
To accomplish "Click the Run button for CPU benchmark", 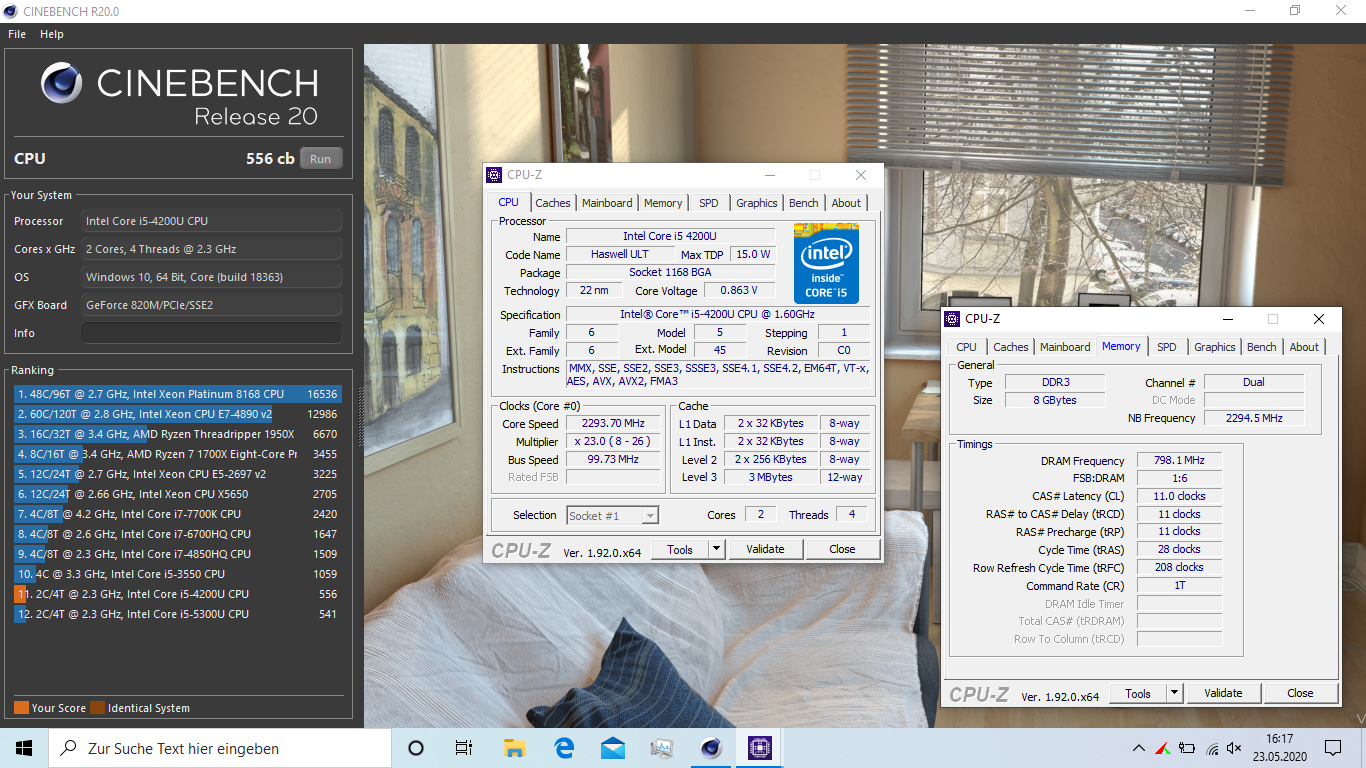I will [x=320, y=159].
